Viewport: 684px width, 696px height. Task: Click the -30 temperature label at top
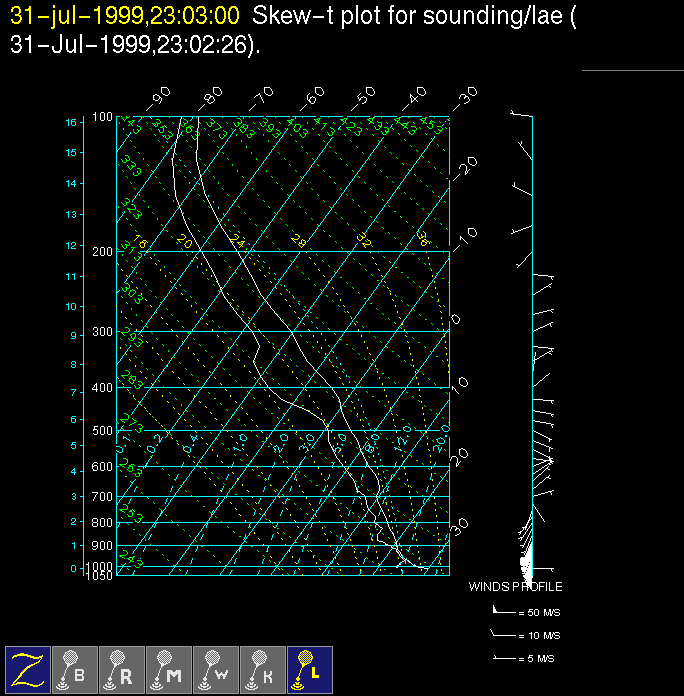click(464, 98)
